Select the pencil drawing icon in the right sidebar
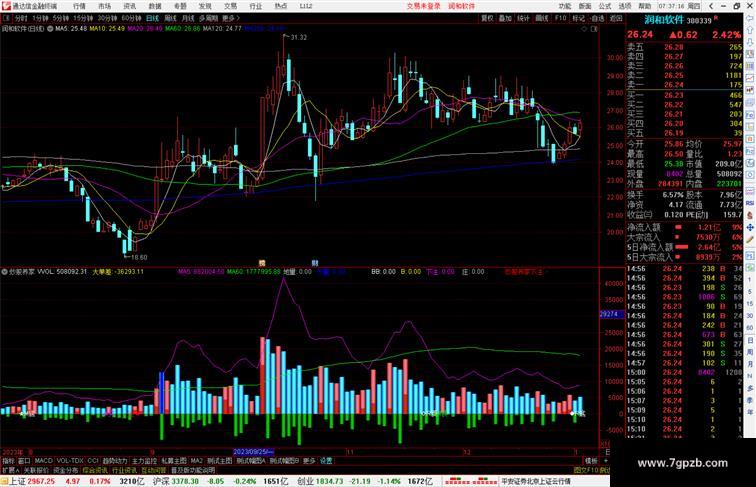756x487 pixels. pyautogui.click(x=750, y=240)
